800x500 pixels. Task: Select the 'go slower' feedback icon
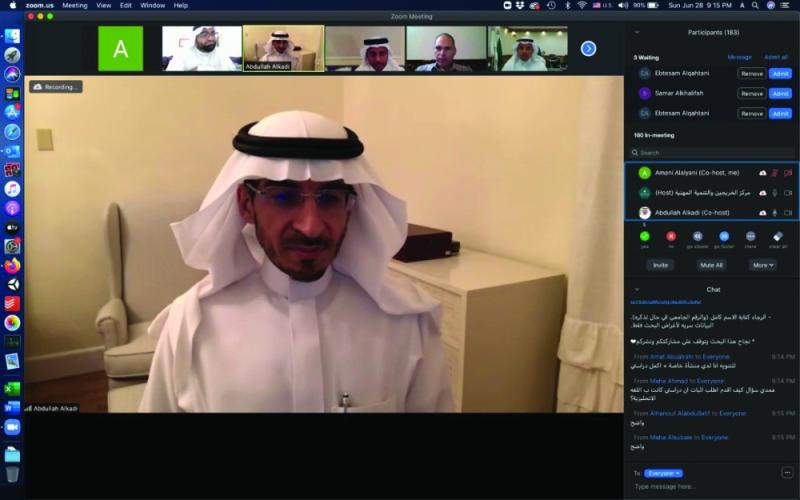697,236
